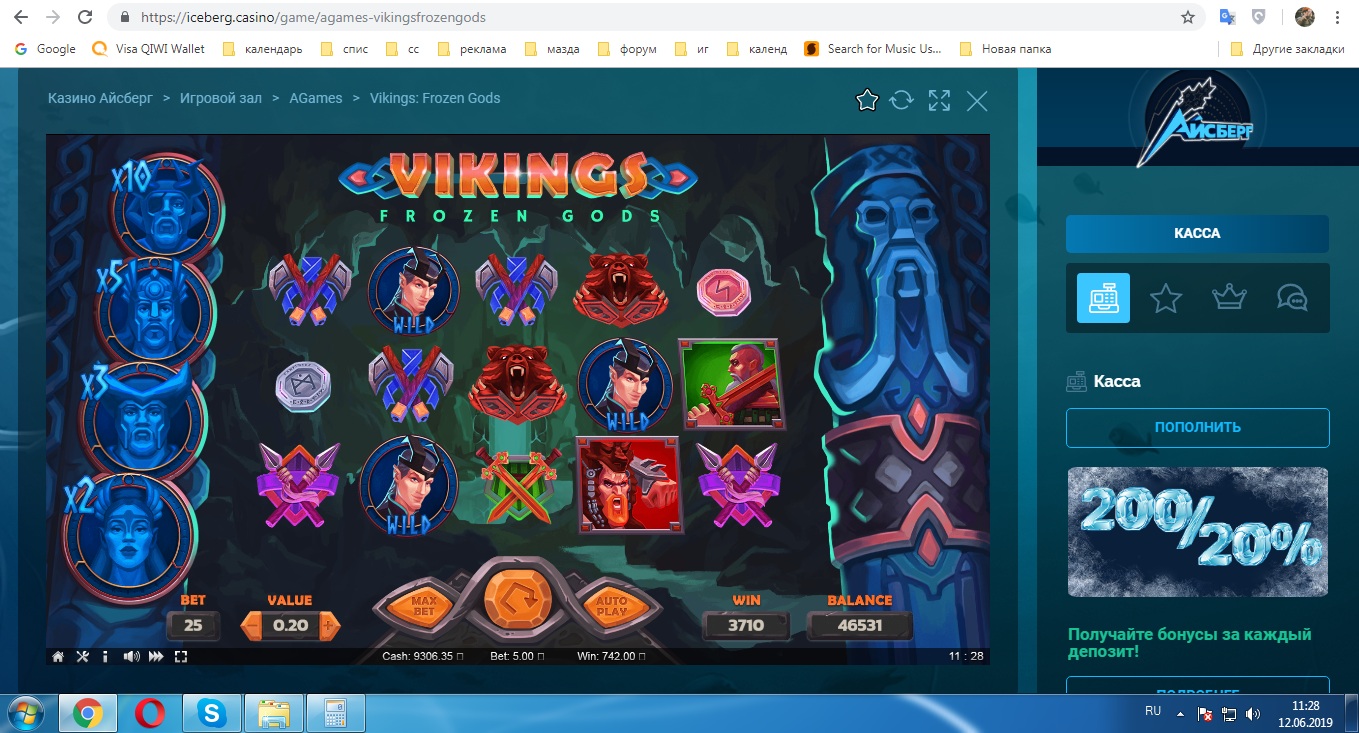The height and width of the screenshot is (733, 1359).
Task: Open Calculator from the taskbar
Action: tap(334, 713)
